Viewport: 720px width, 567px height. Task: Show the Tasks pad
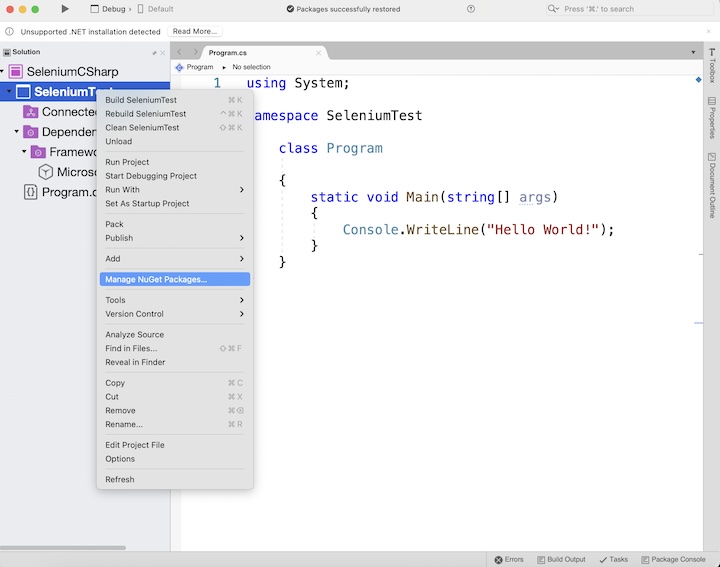(612, 559)
